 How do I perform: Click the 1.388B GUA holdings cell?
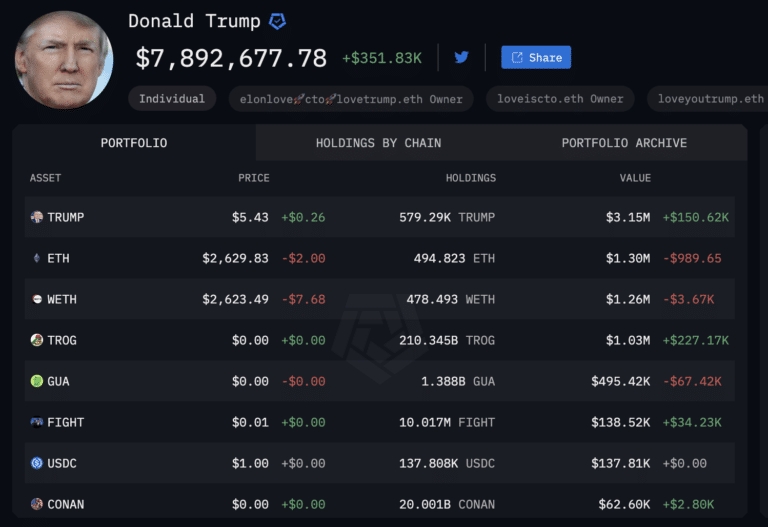tap(458, 381)
